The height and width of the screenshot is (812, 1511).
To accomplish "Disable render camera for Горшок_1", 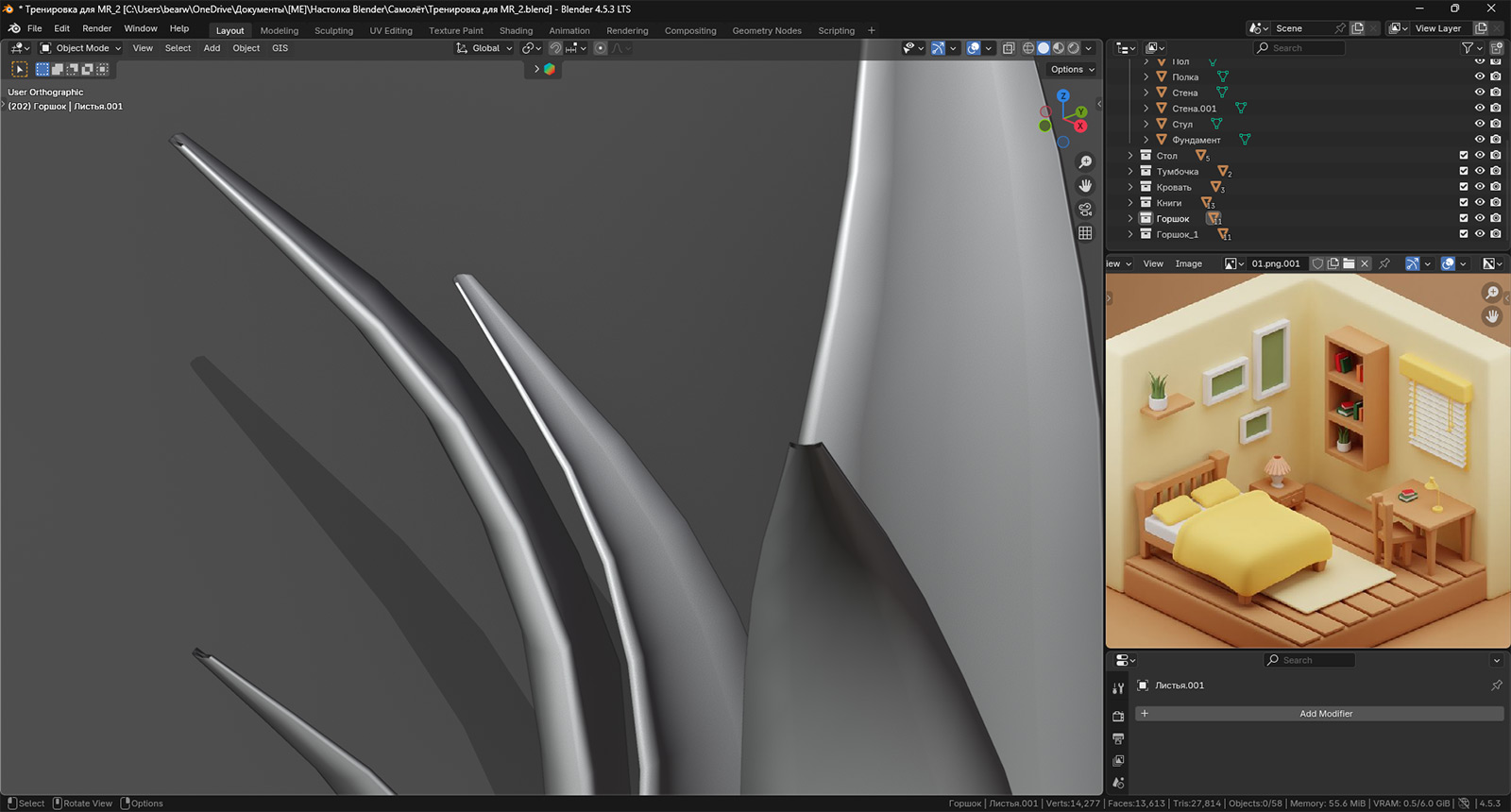I will coord(1496,234).
